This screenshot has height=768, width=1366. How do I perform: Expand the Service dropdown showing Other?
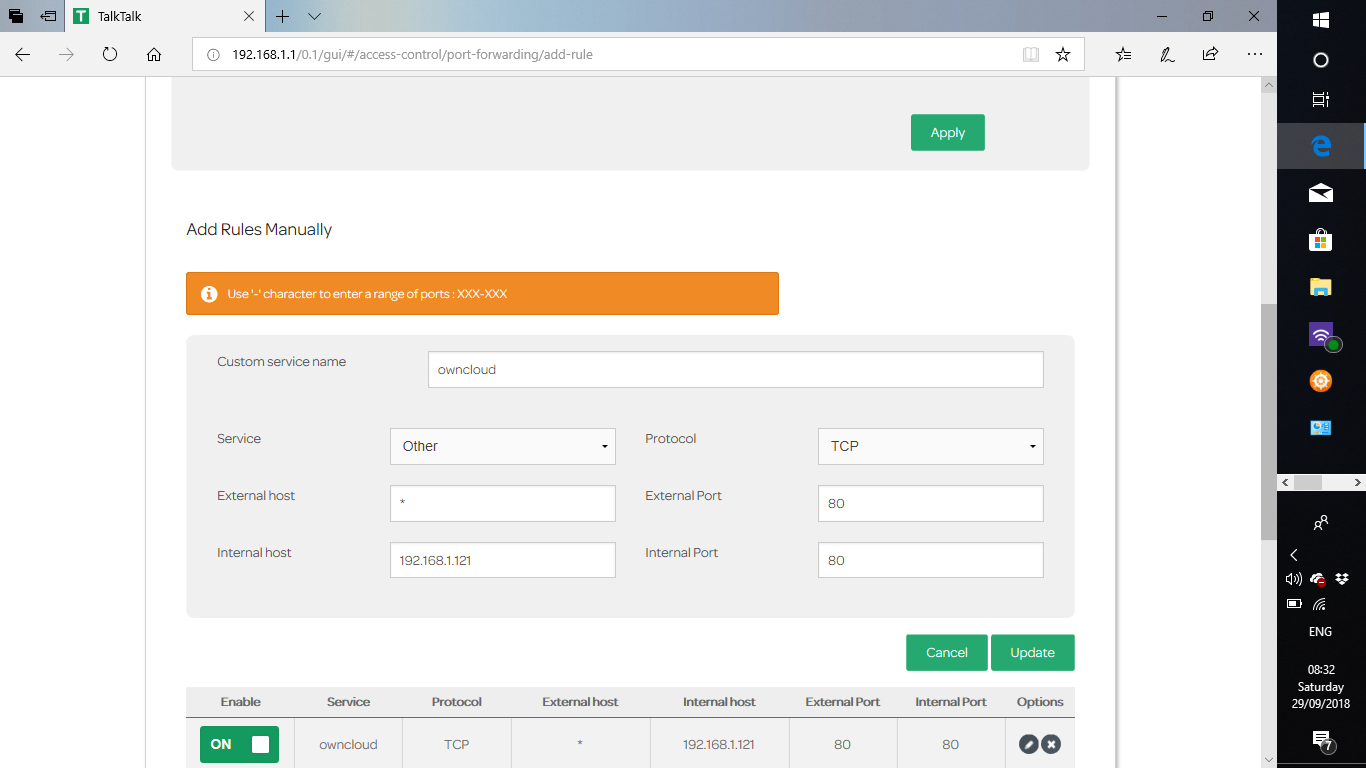(x=502, y=446)
